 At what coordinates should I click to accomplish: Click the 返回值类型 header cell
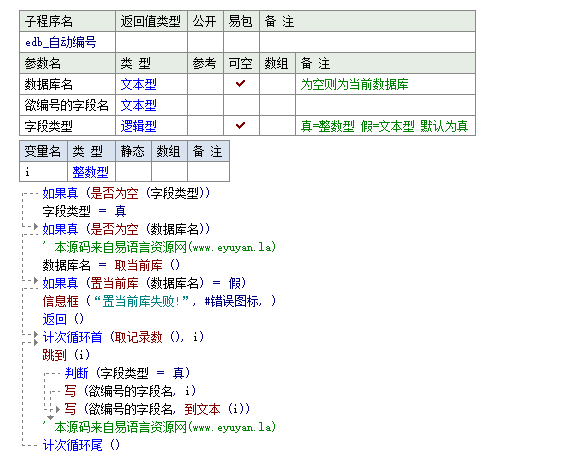[151, 21]
